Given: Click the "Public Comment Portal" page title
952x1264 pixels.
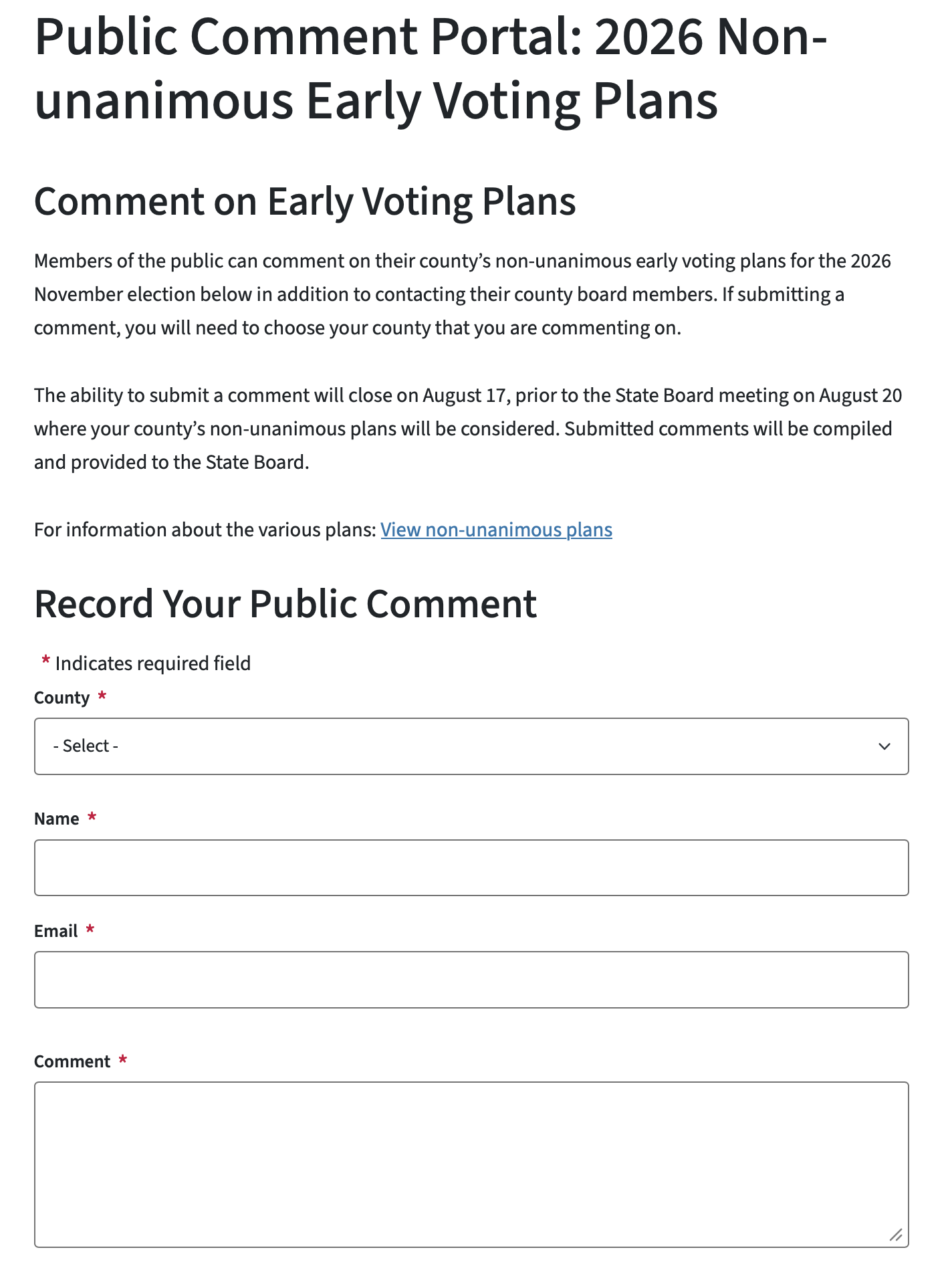Looking at the screenshot, I should (431, 69).
